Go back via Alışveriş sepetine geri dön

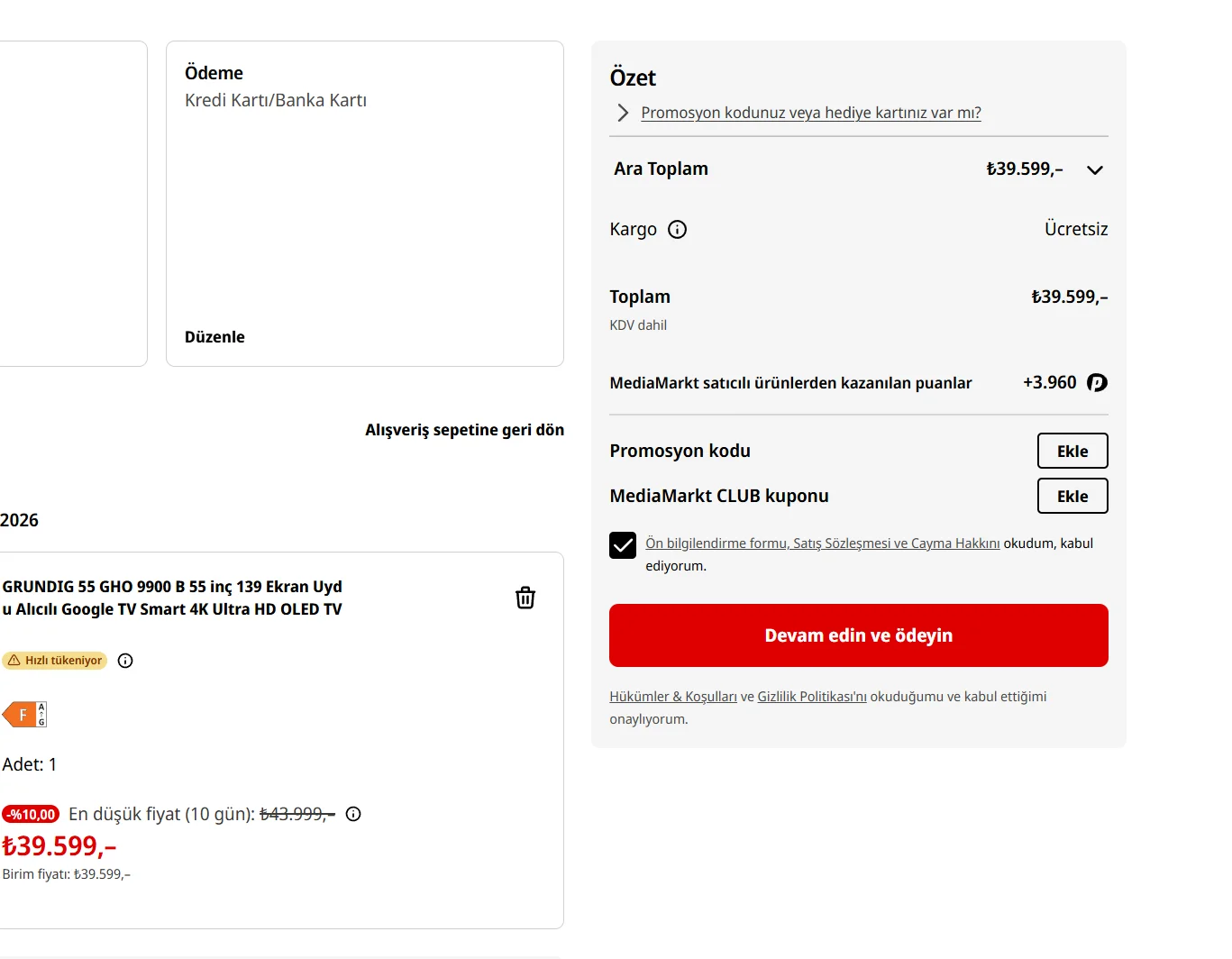(465, 430)
